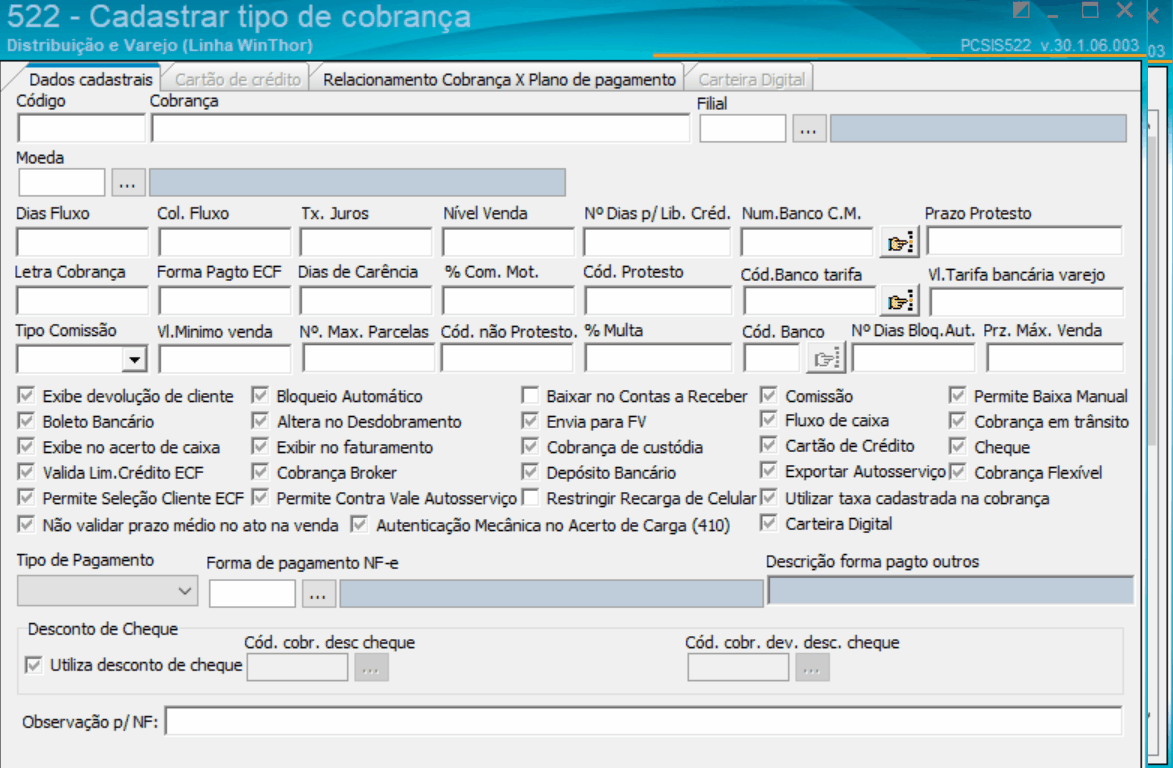Toggle Permite Seleção Cliente ECF checkbox

click(26, 497)
